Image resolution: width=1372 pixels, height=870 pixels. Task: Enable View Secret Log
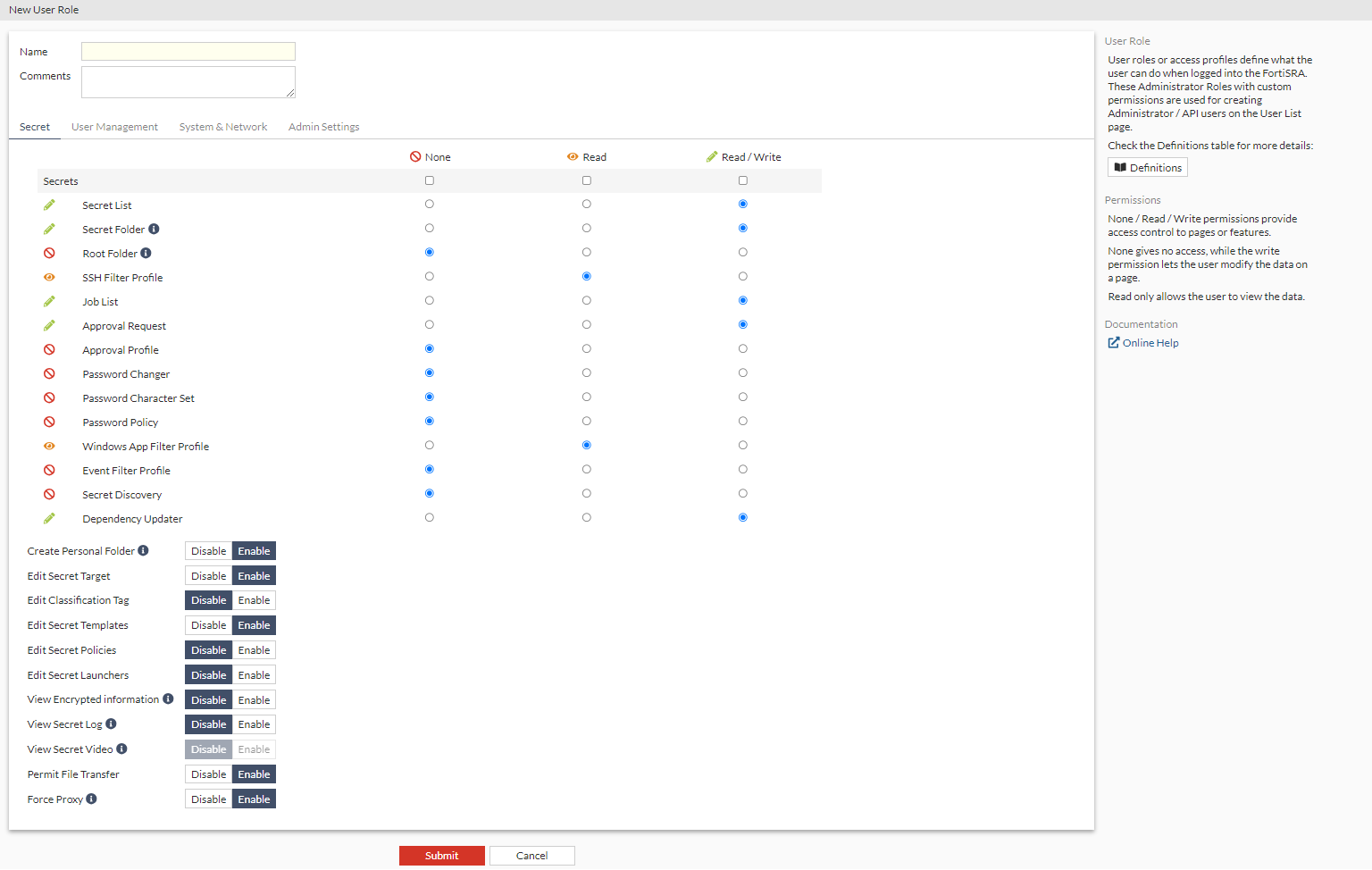(254, 724)
